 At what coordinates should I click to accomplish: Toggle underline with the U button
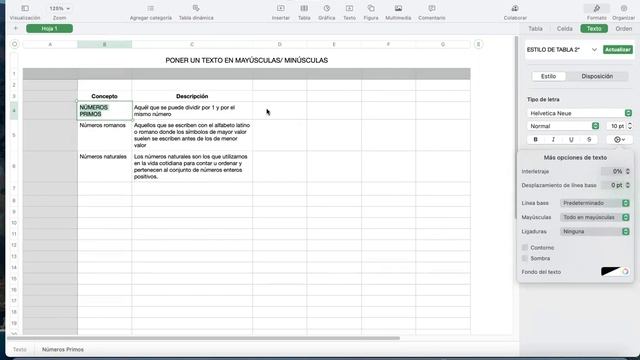[571, 140]
